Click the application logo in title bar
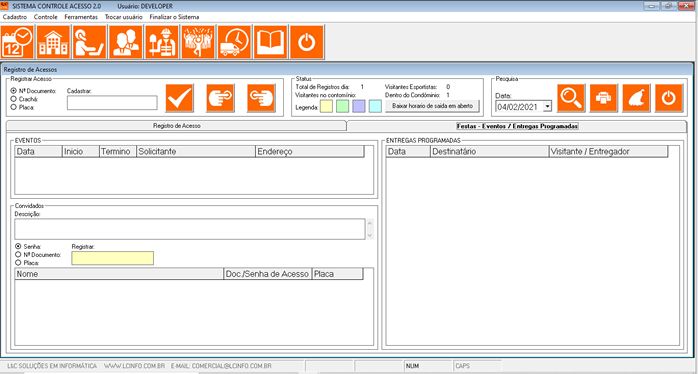This screenshot has width=698, height=374. click(x=4, y=6)
